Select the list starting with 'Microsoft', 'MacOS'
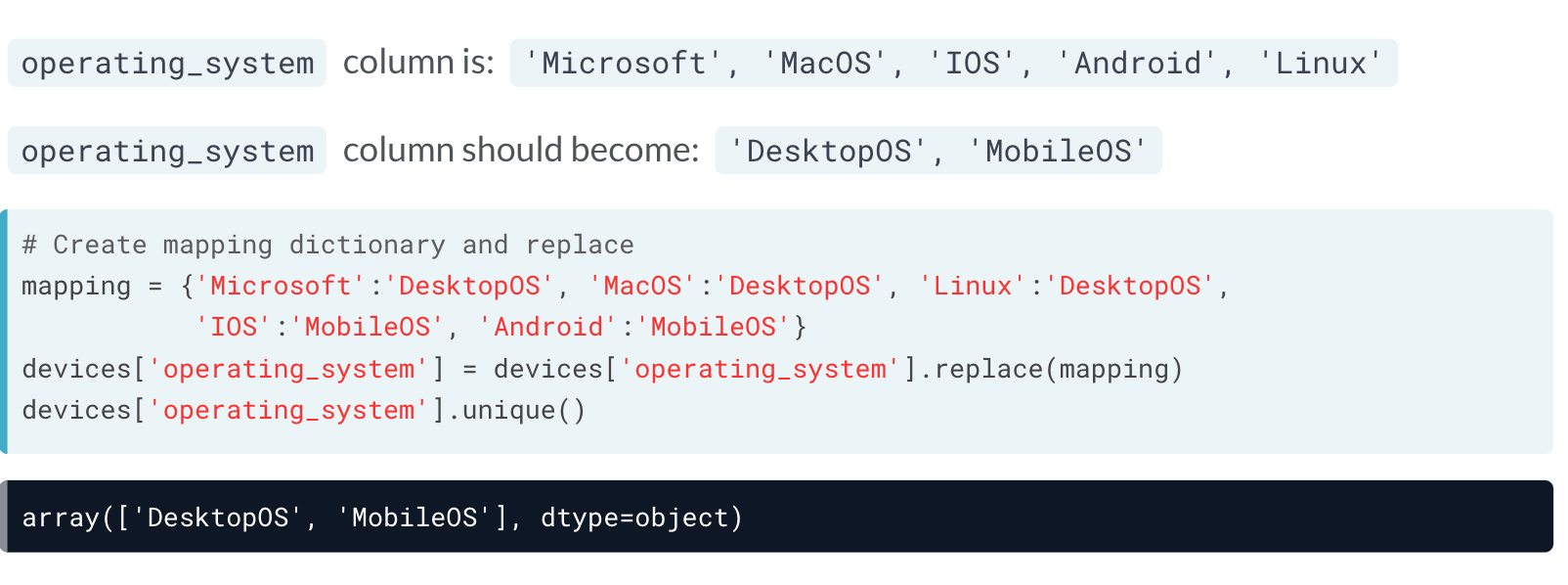The width and height of the screenshot is (1568, 585). click(x=954, y=64)
